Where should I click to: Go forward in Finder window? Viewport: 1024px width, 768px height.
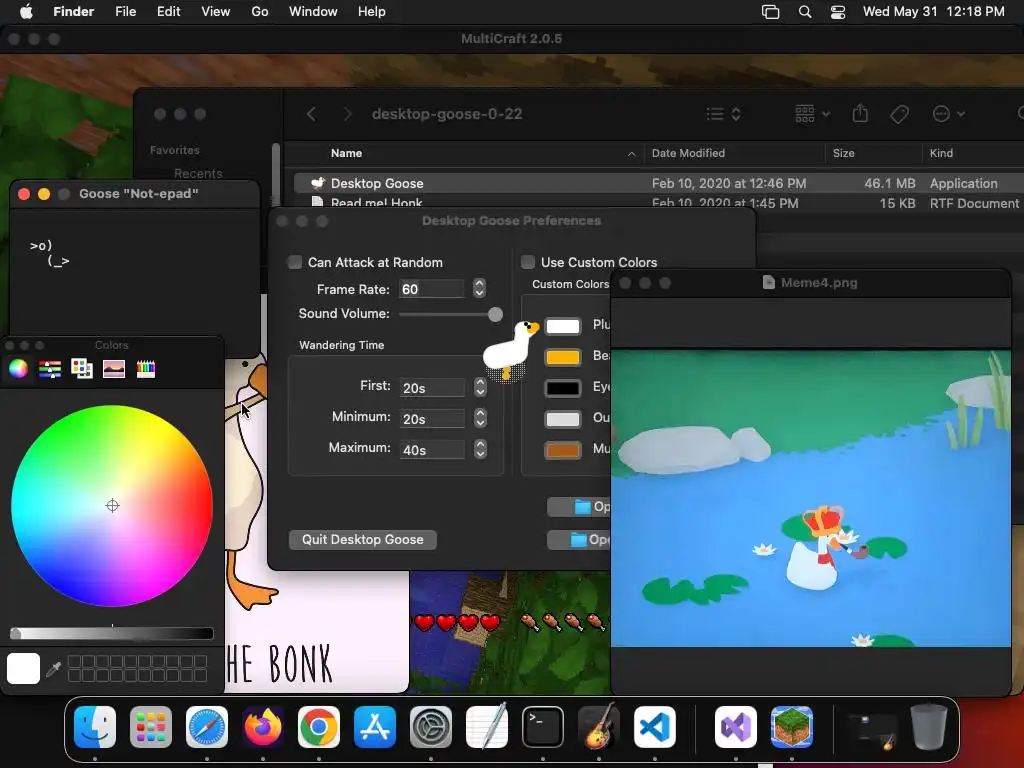[x=347, y=114]
